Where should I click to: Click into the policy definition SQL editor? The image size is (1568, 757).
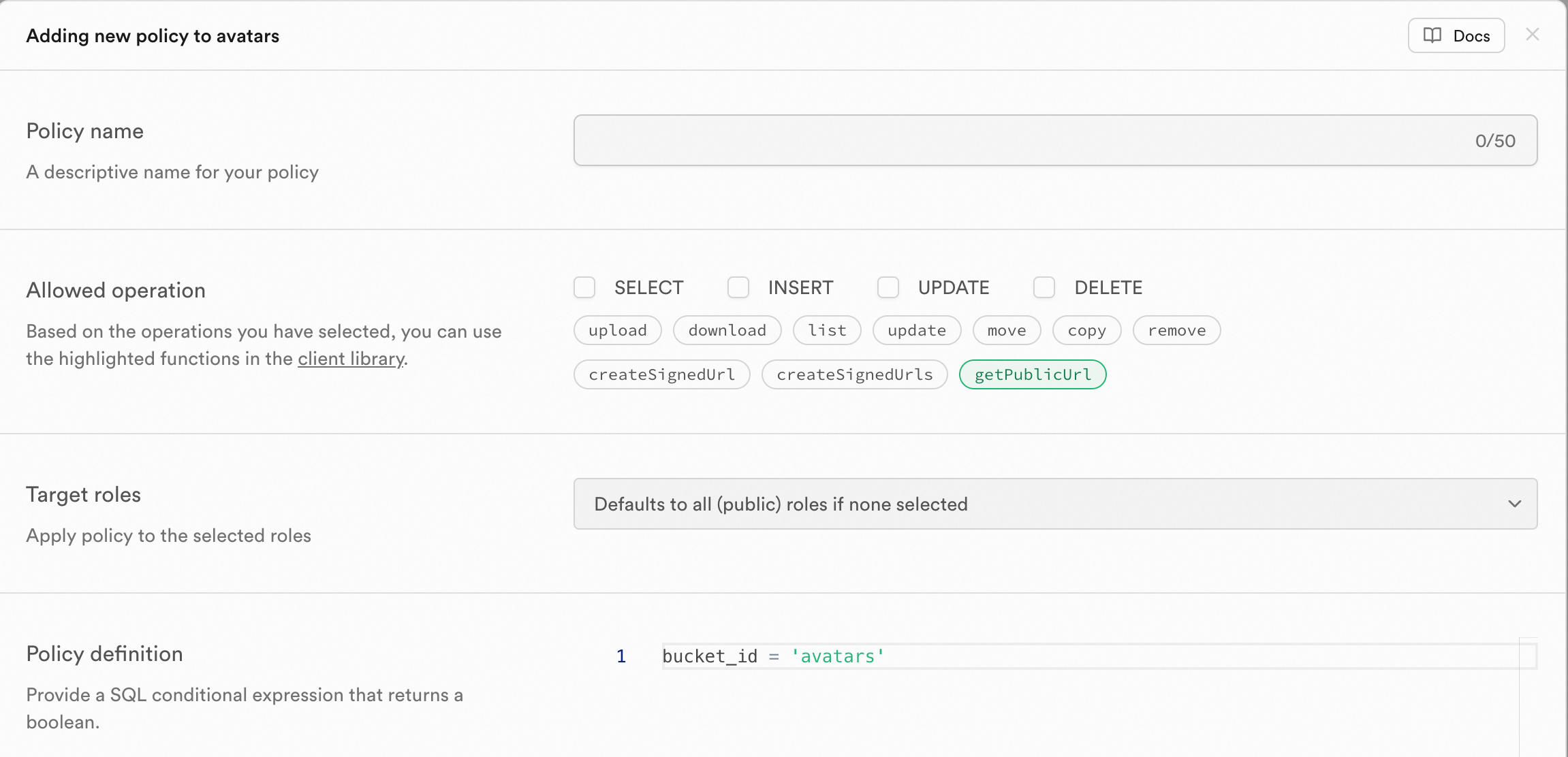tap(1090, 656)
